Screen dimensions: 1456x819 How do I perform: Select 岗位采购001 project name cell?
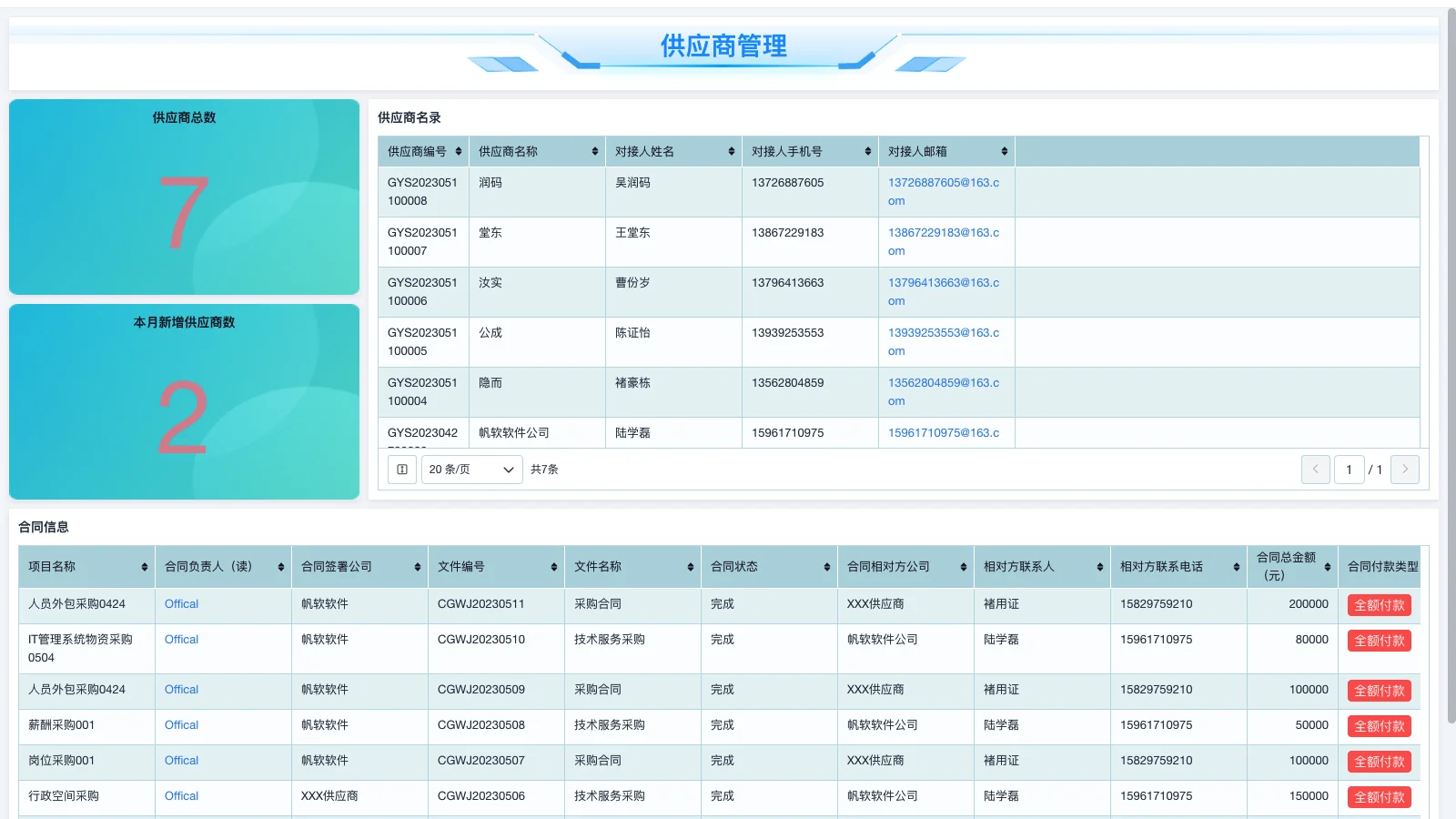coord(86,762)
